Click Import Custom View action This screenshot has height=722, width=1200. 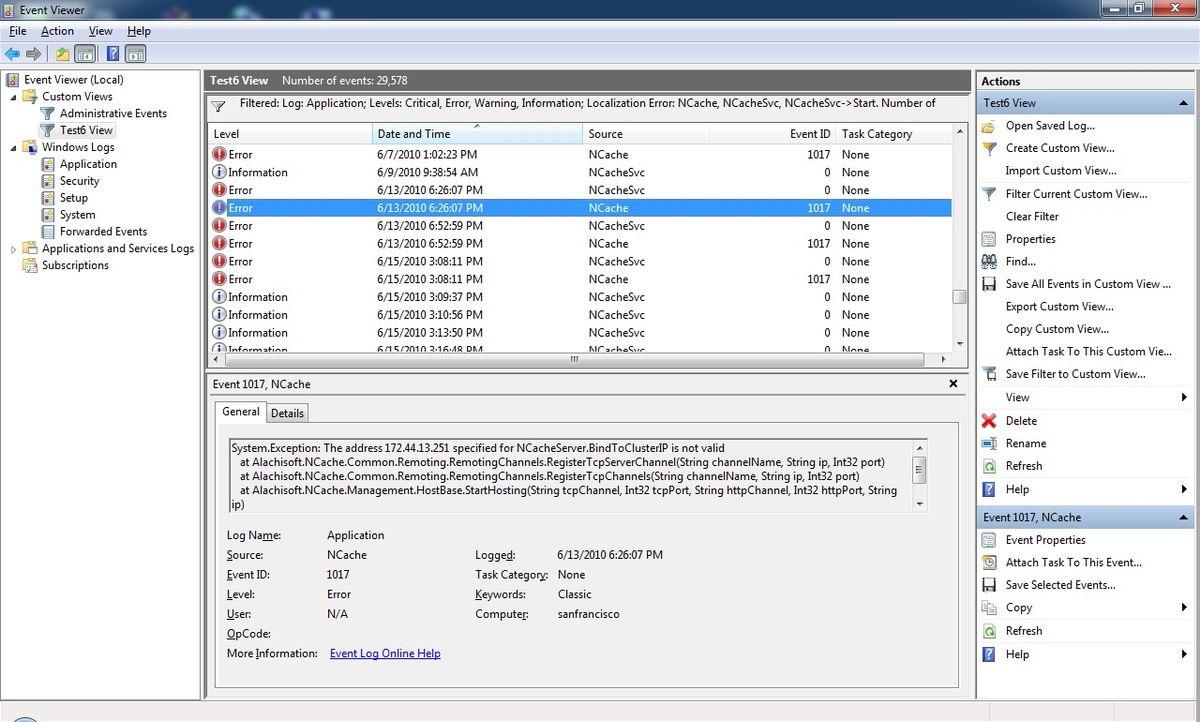click(x=1060, y=171)
